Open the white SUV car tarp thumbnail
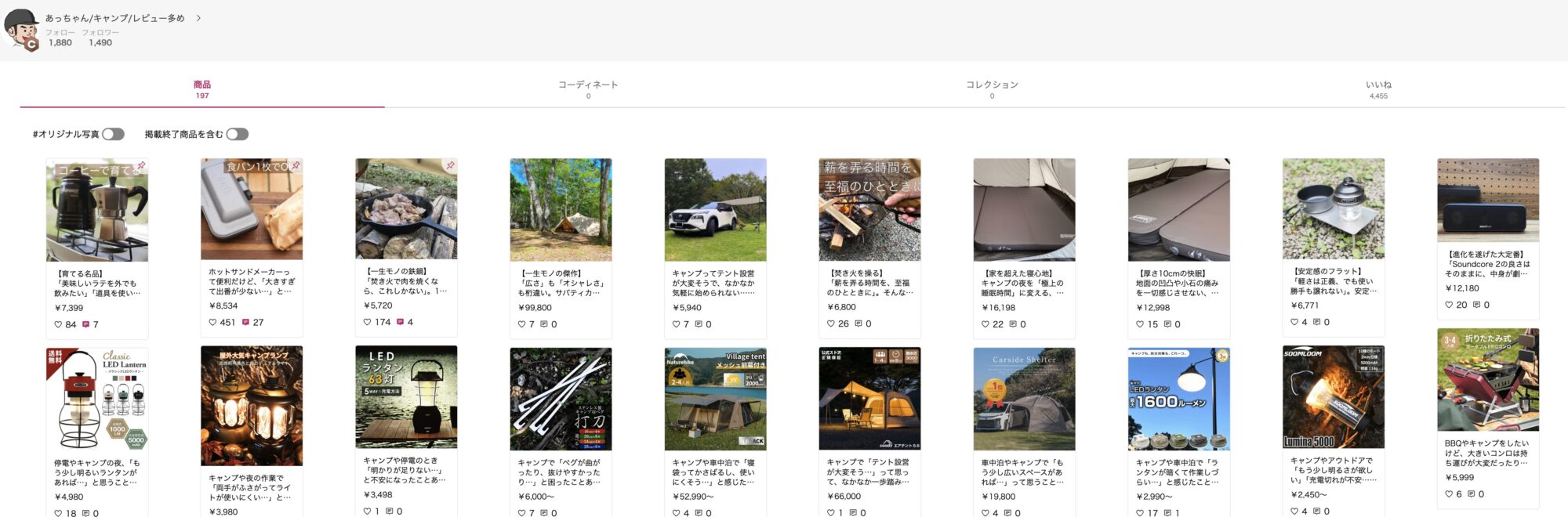 tap(715, 209)
